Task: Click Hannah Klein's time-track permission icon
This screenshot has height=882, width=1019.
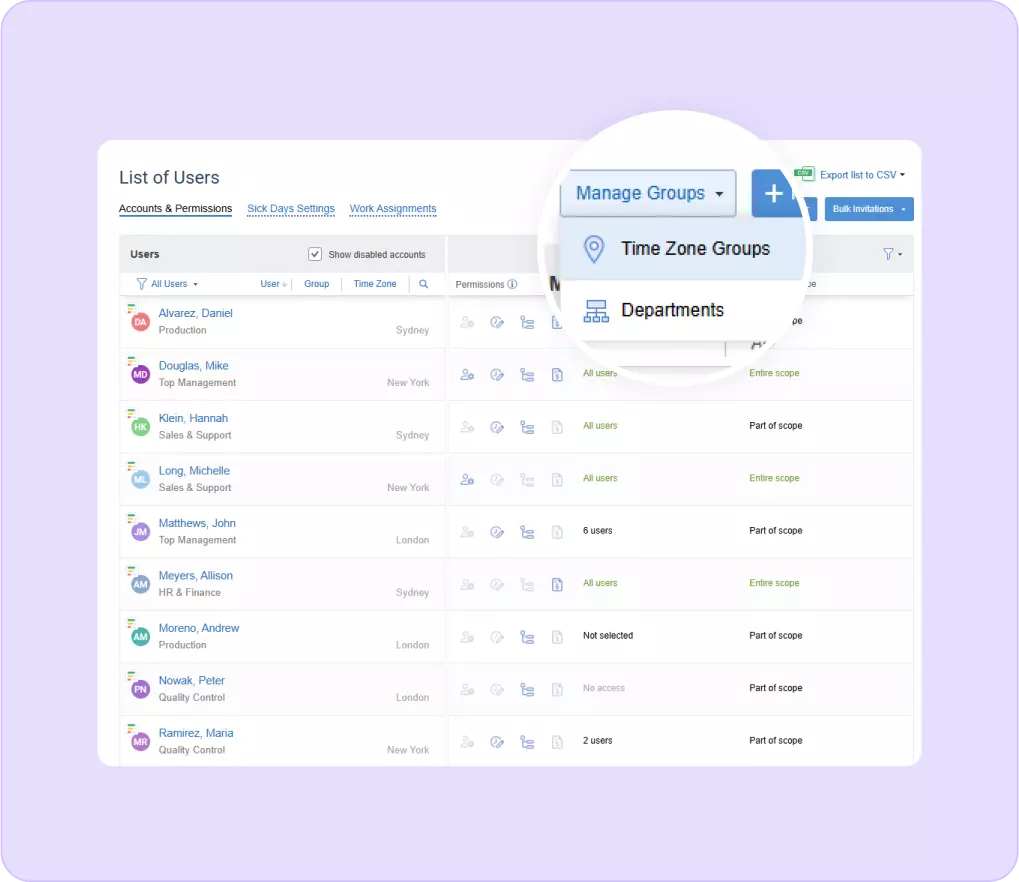Action: pos(497,427)
